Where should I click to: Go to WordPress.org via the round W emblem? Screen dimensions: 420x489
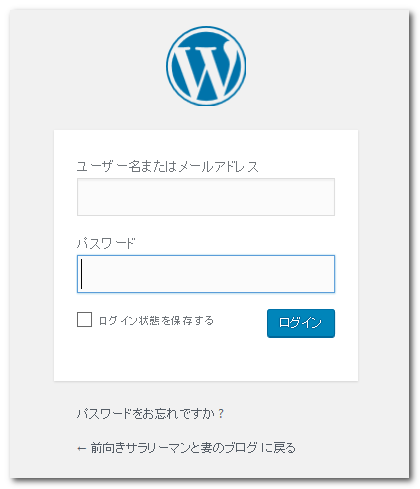pos(206,66)
